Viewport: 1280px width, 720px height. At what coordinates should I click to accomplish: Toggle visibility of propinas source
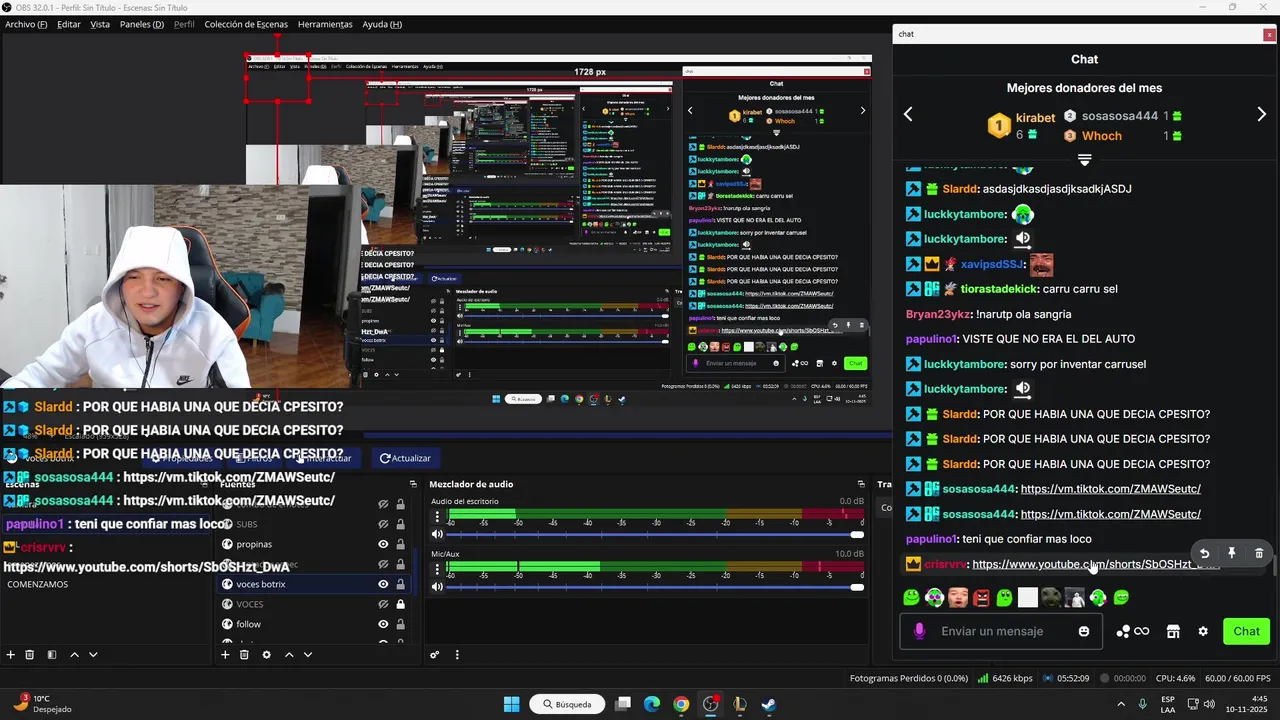click(383, 544)
